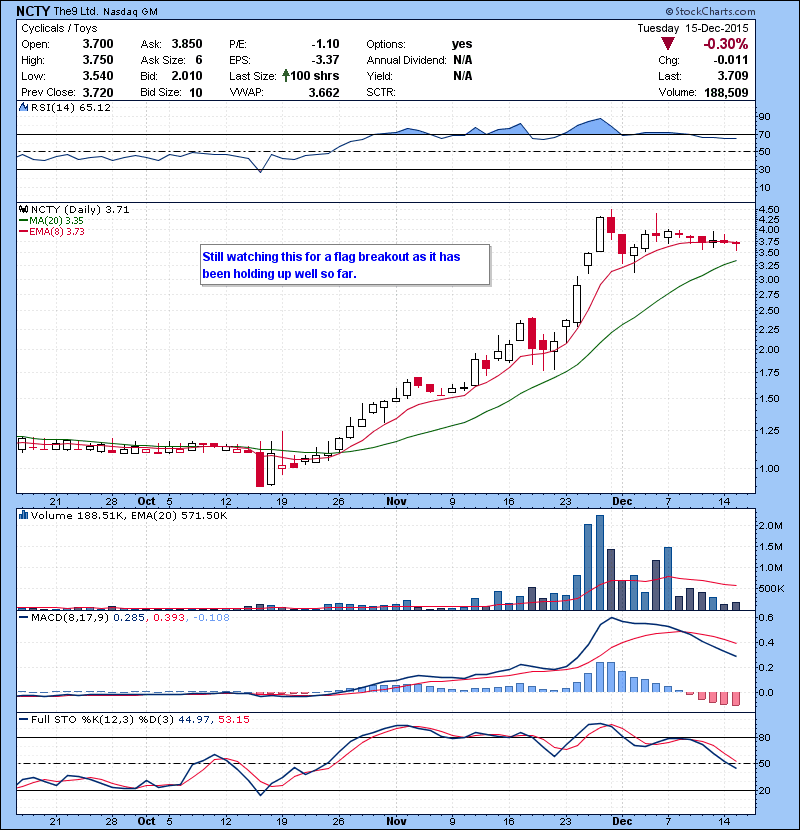This screenshot has width=800, height=830.
Task: Click the Open value 3.700
Action: (x=98, y=44)
